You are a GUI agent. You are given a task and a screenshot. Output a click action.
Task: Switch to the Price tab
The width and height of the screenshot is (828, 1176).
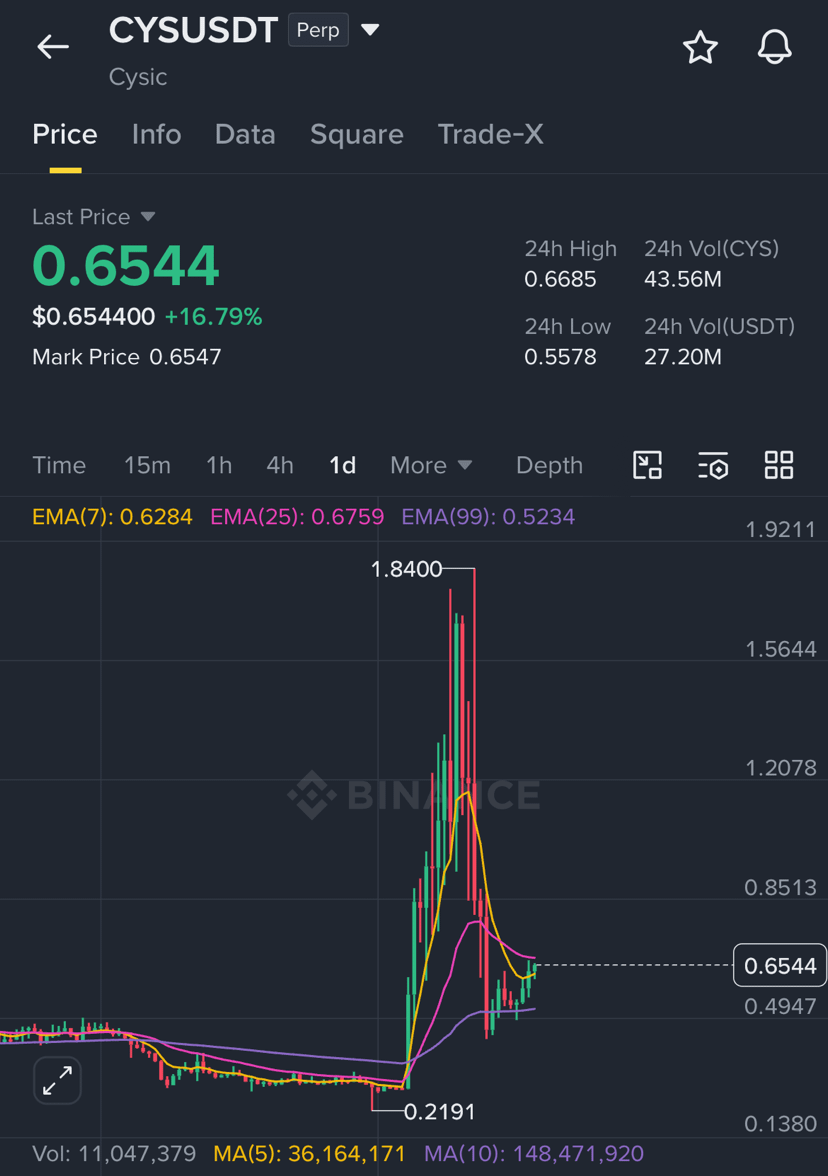click(64, 134)
